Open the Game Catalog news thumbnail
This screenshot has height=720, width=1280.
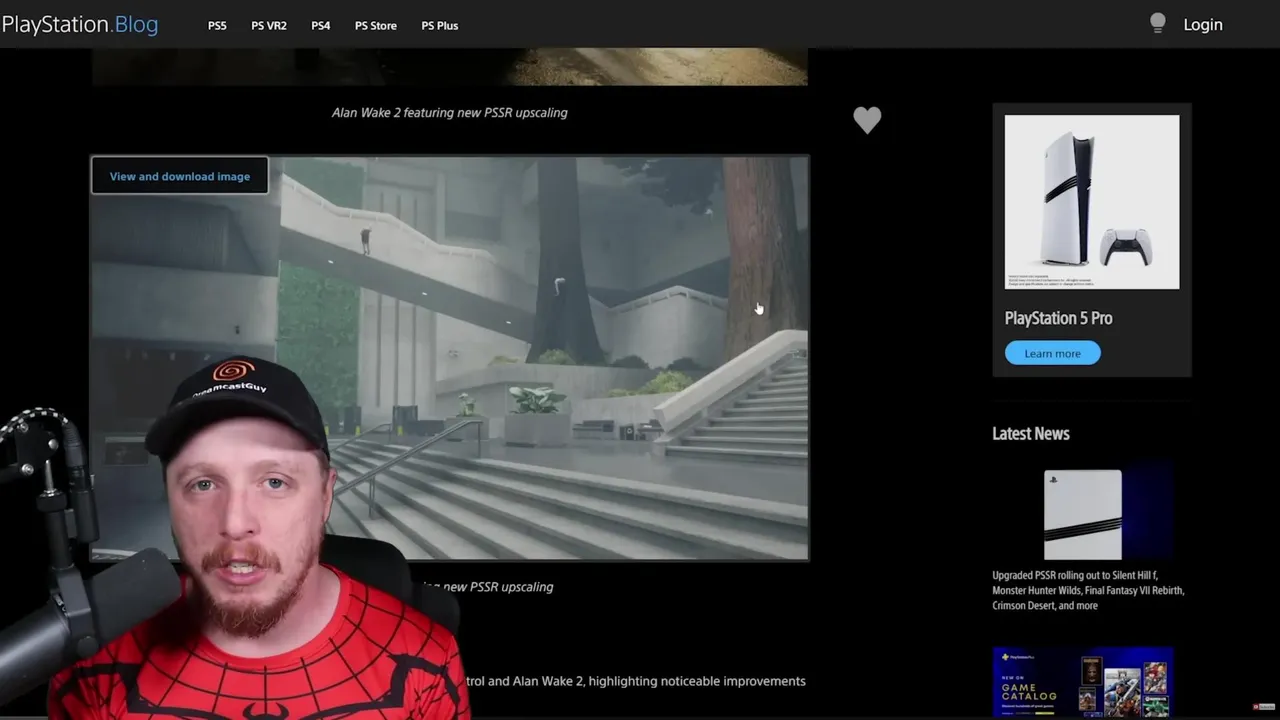(x=1083, y=683)
